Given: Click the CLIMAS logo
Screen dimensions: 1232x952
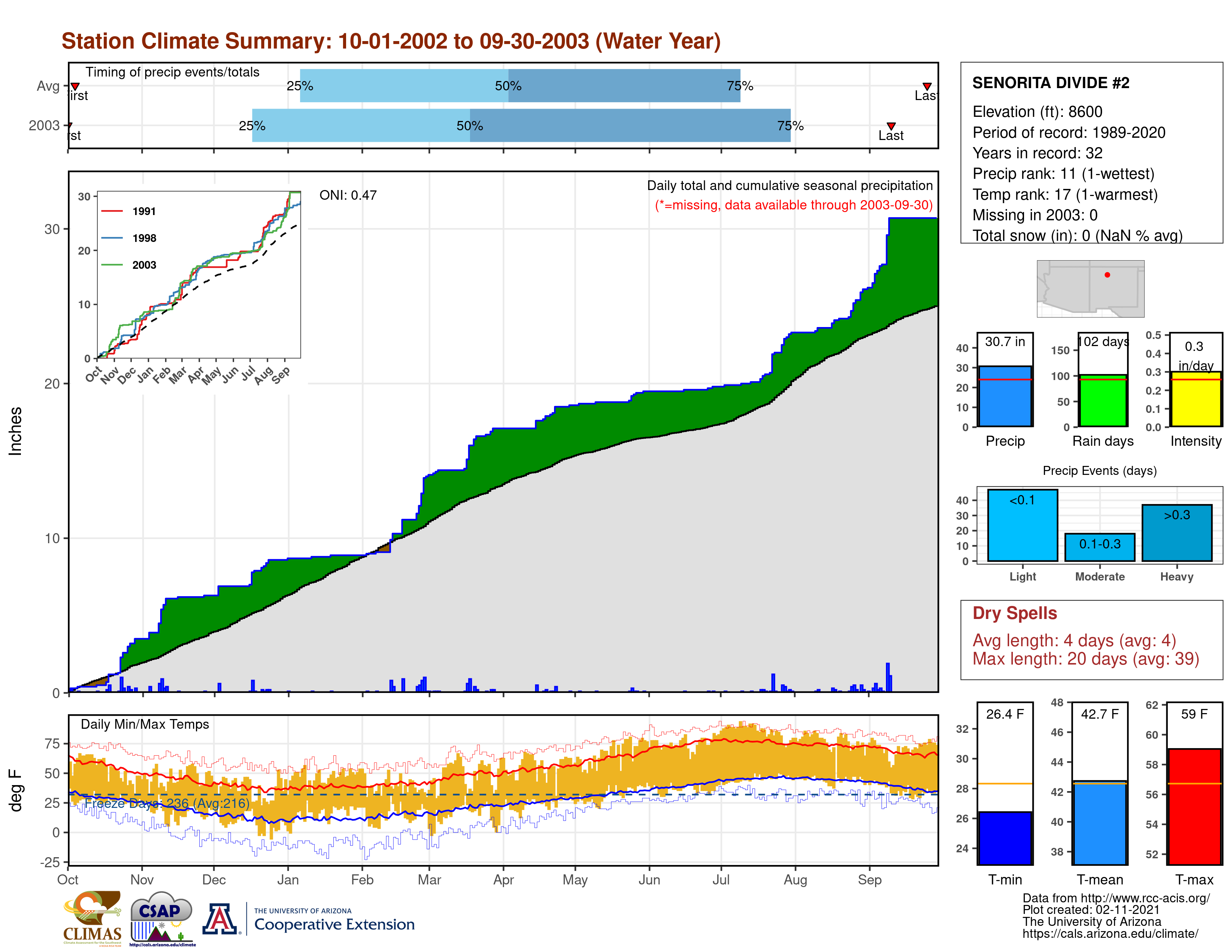Looking at the screenshot, I should (92, 918).
